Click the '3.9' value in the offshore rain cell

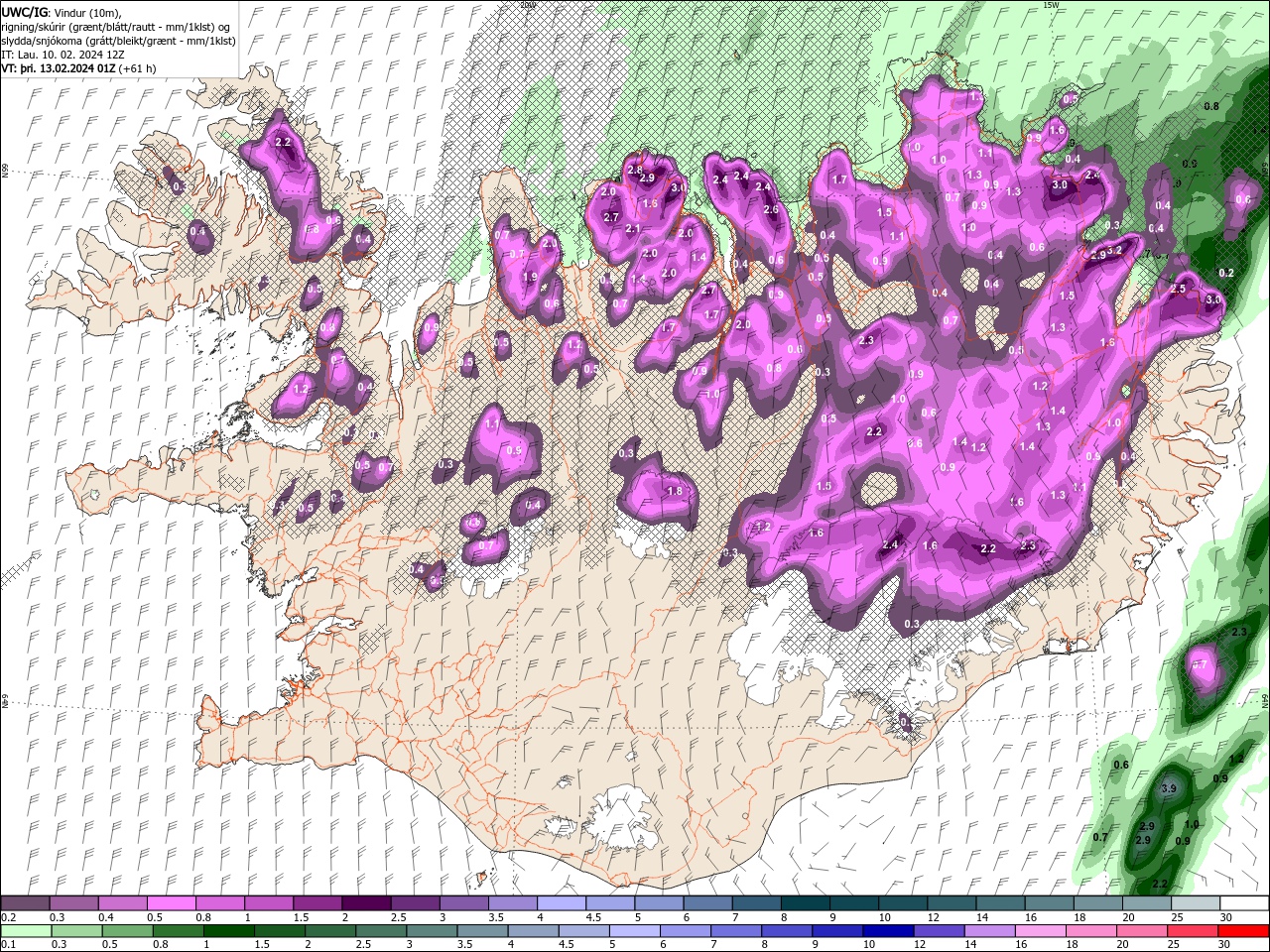(x=1168, y=788)
